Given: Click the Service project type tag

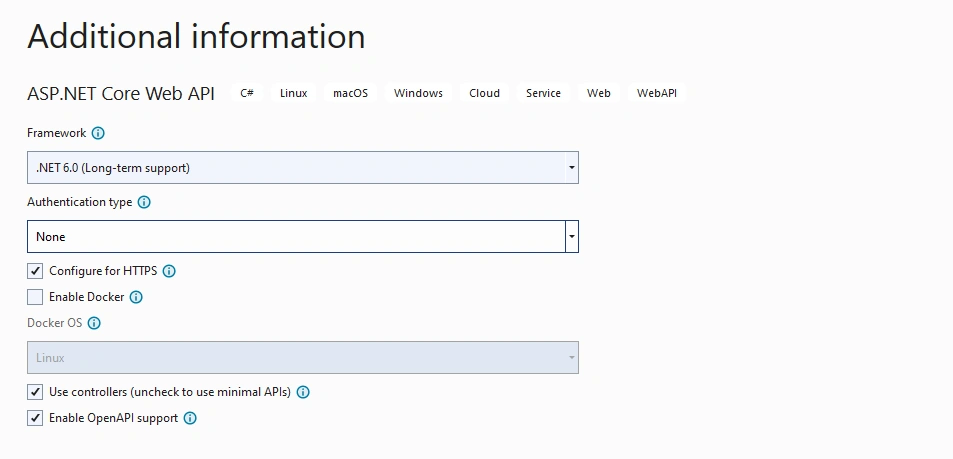Looking at the screenshot, I should click(543, 93).
